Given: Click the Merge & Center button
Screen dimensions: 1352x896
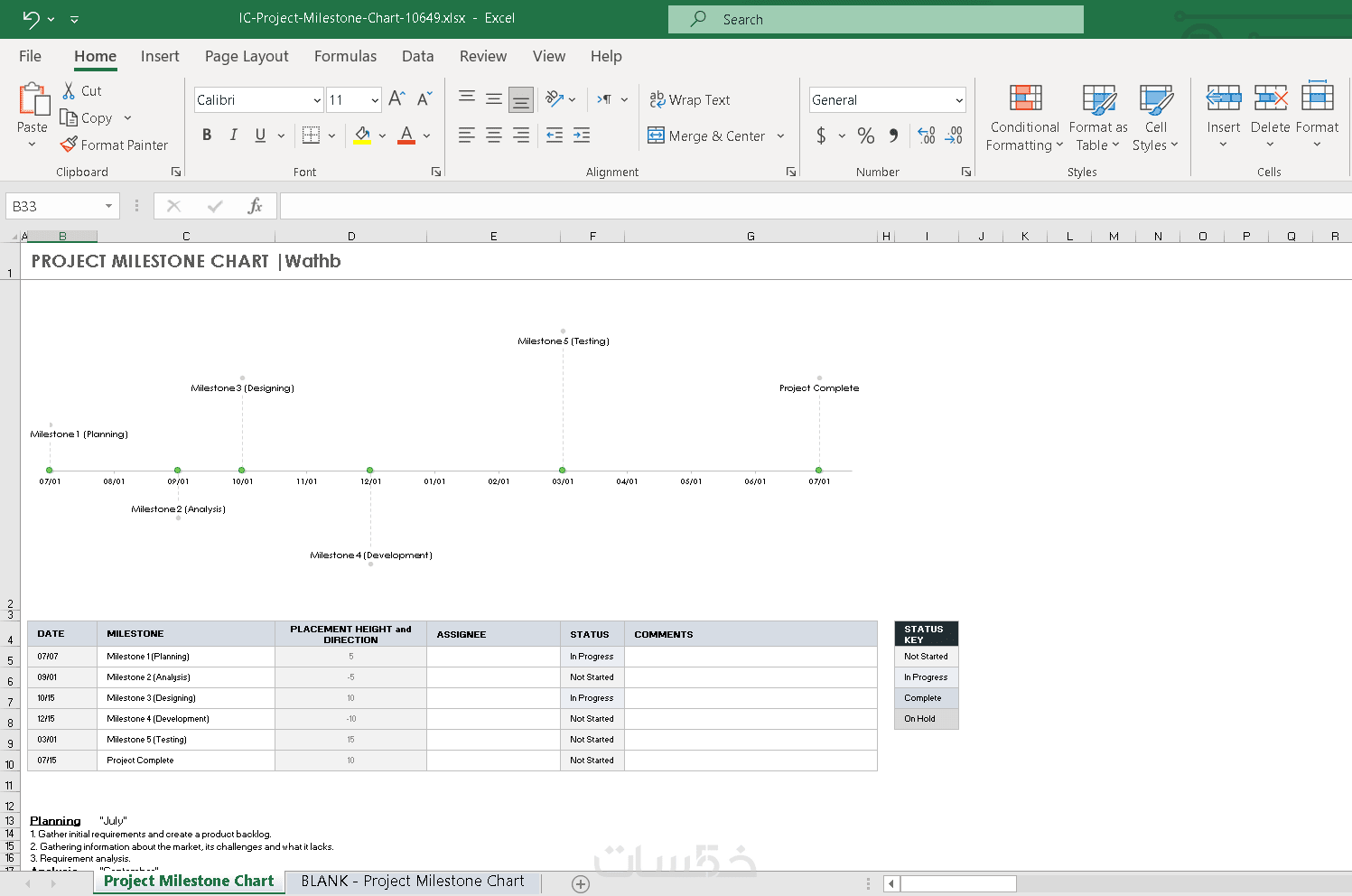Looking at the screenshot, I should point(706,136).
